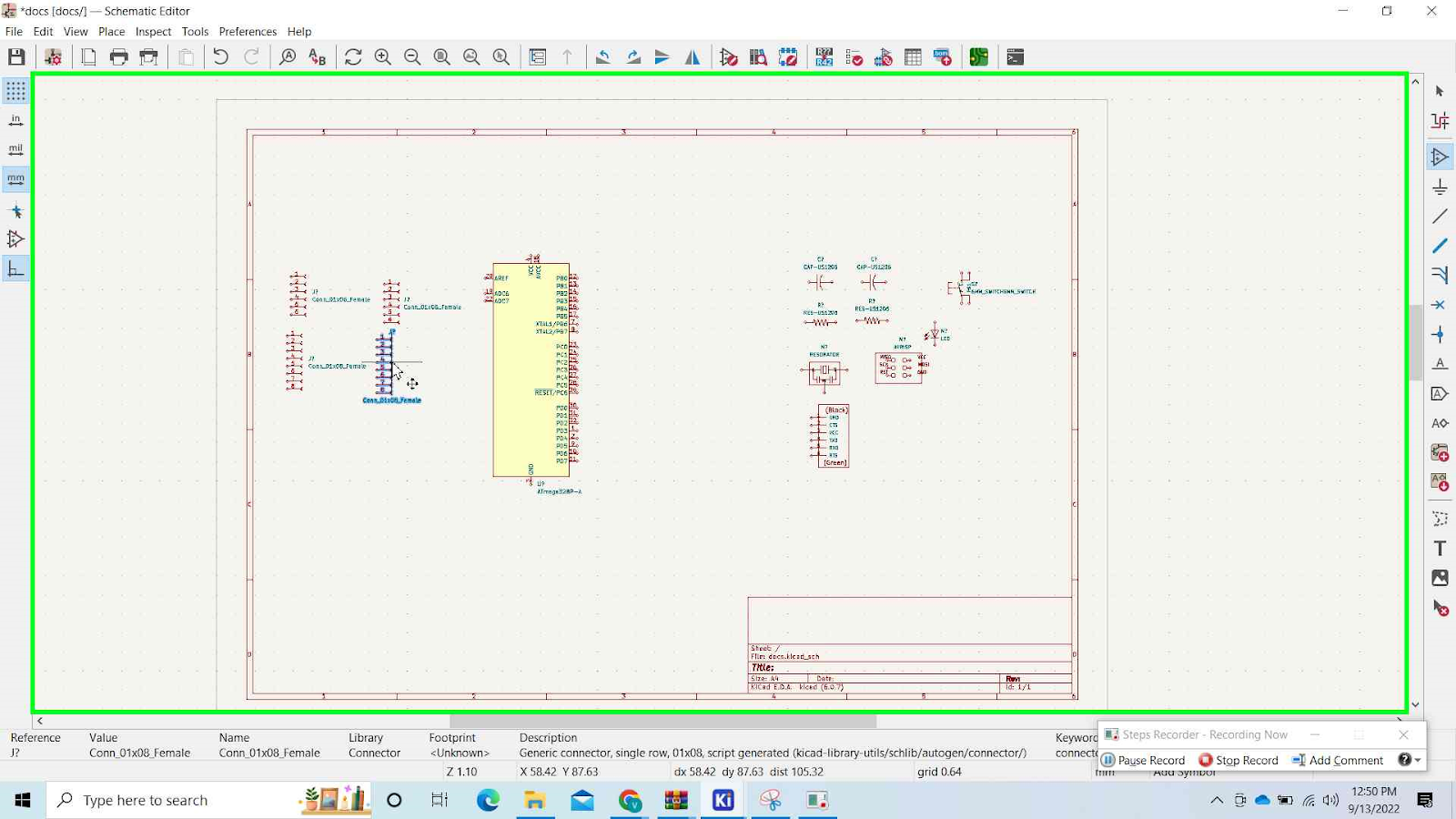Select the No-Connect flag tool
This screenshot has width=1456, height=819.
[x=1440, y=305]
